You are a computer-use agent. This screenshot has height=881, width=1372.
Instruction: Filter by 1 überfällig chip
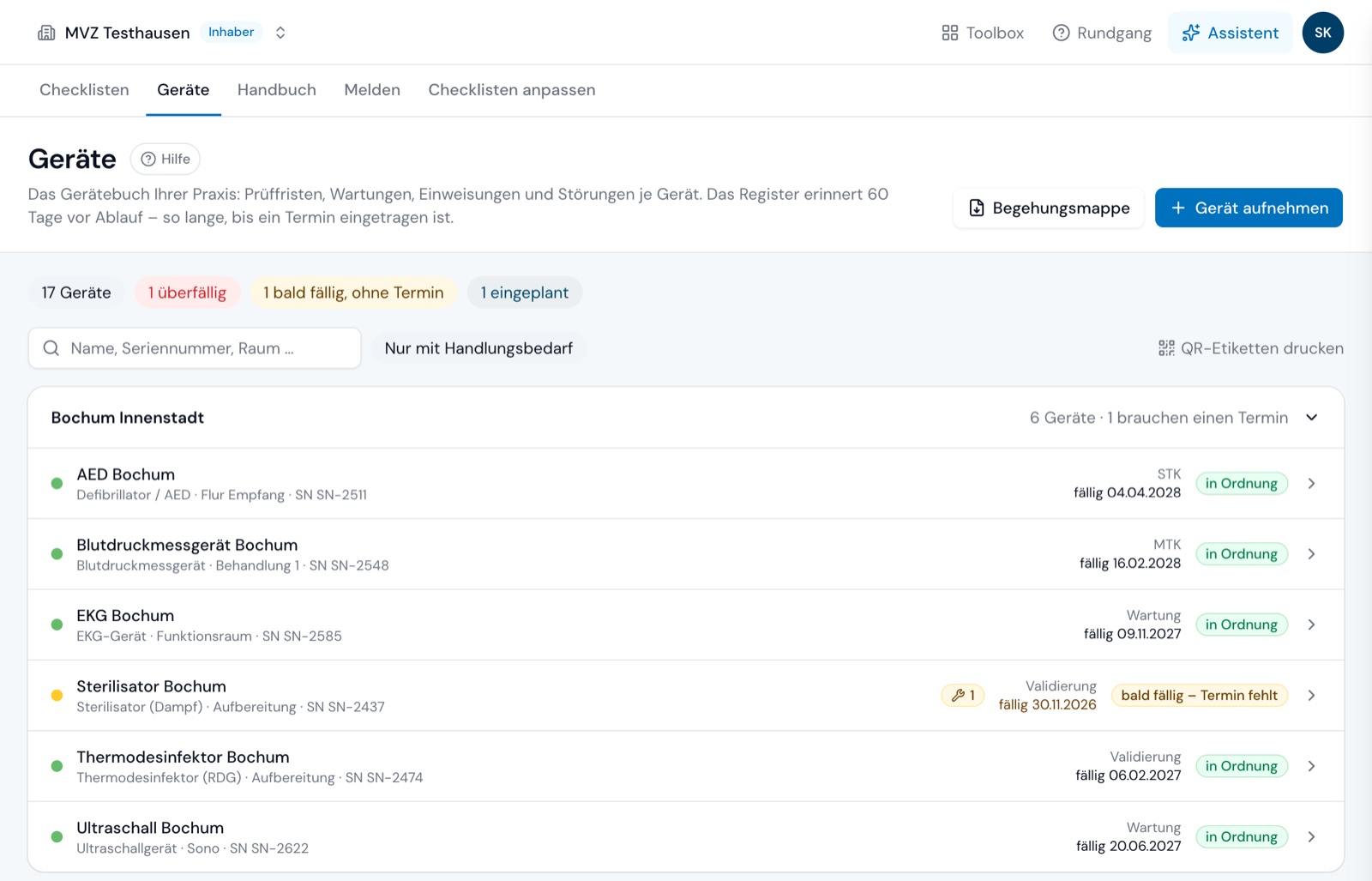coord(187,293)
